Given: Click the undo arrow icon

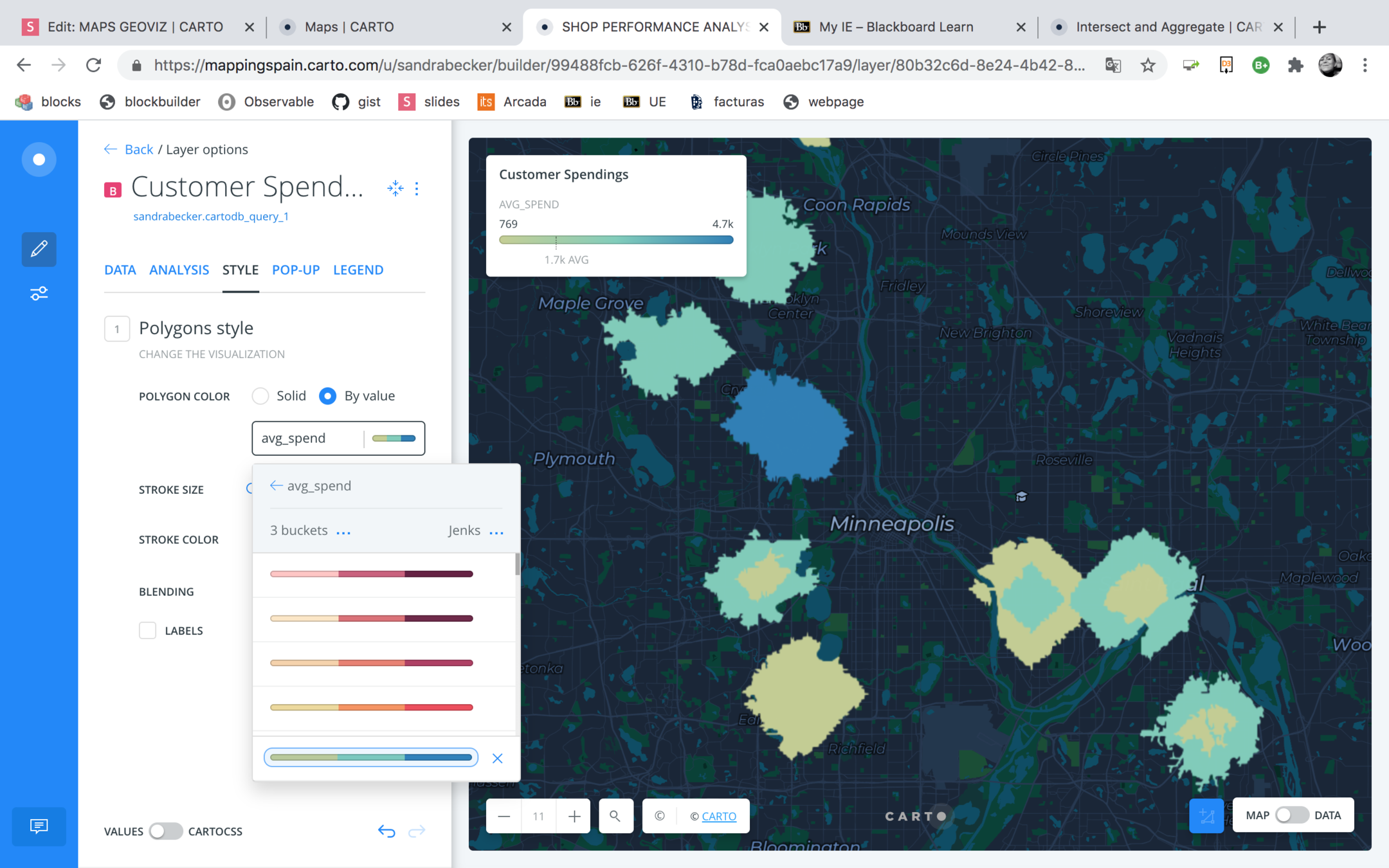Looking at the screenshot, I should click(x=386, y=831).
